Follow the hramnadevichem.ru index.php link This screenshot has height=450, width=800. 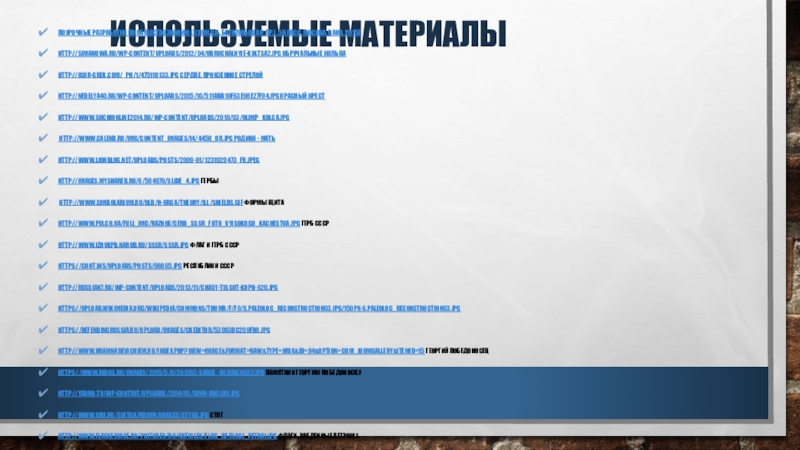(241, 351)
